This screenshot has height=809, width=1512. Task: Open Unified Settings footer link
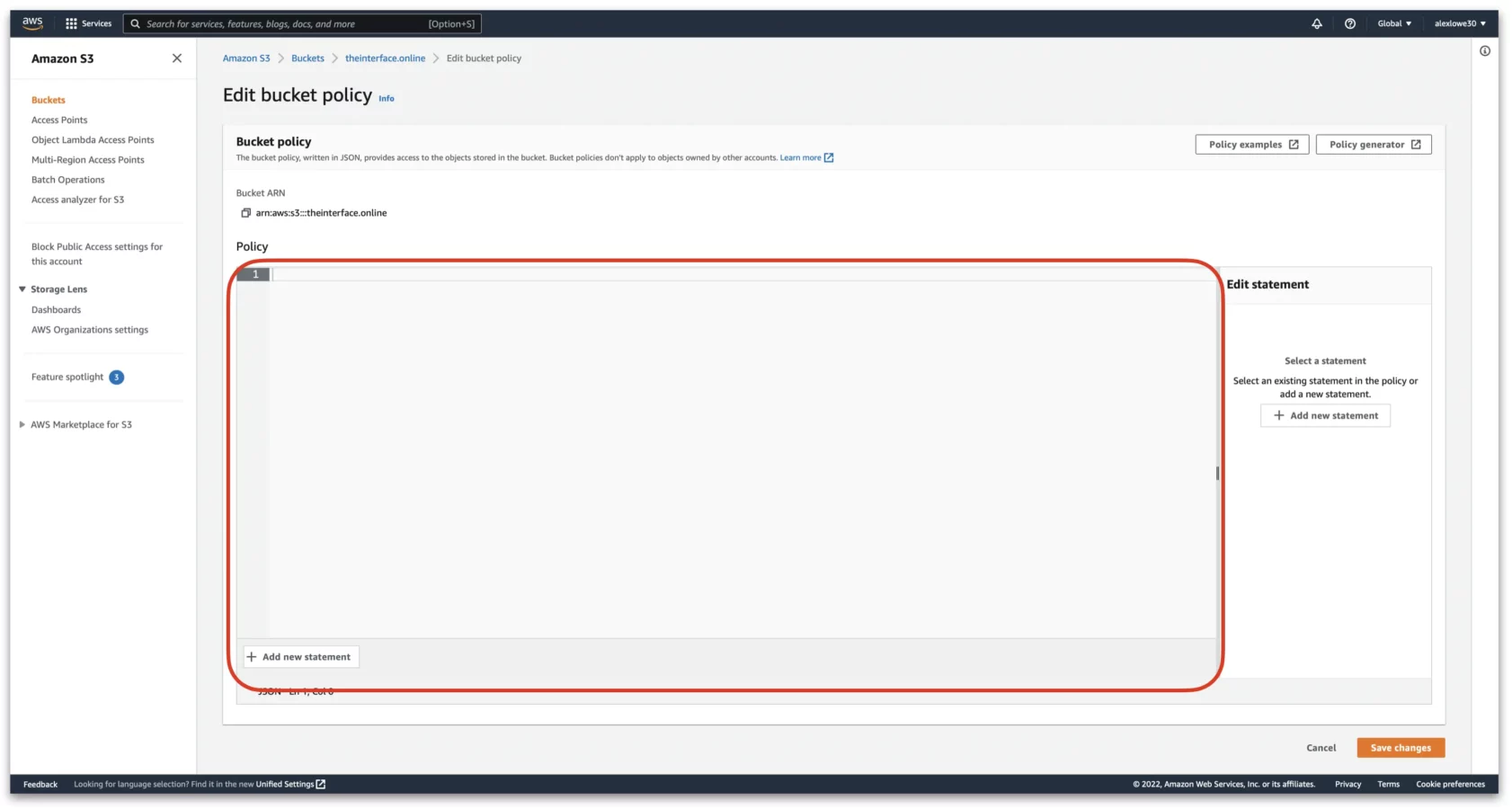[x=290, y=785]
